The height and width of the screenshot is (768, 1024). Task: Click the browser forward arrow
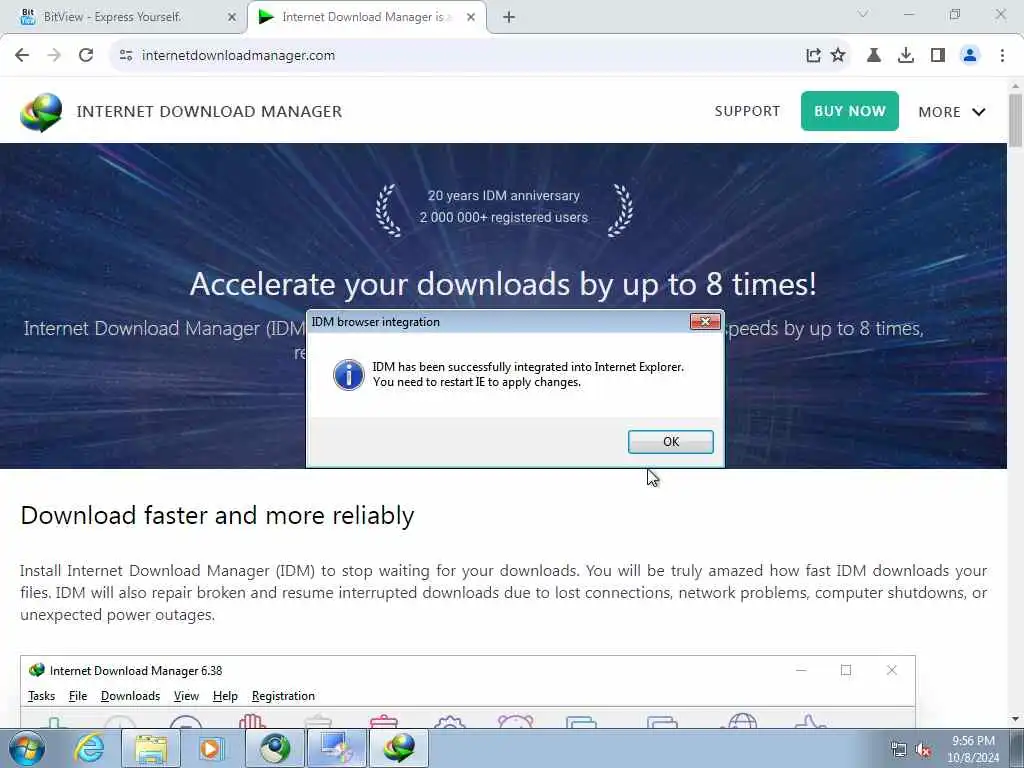(54, 56)
